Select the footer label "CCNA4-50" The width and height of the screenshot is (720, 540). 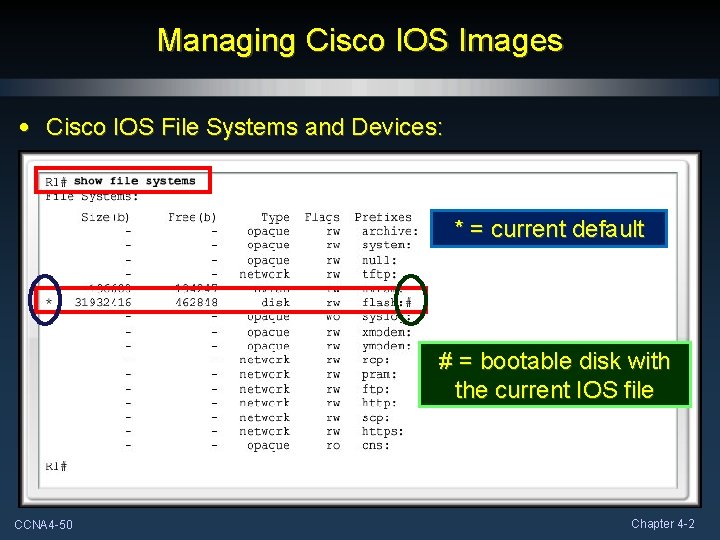[44, 524]
